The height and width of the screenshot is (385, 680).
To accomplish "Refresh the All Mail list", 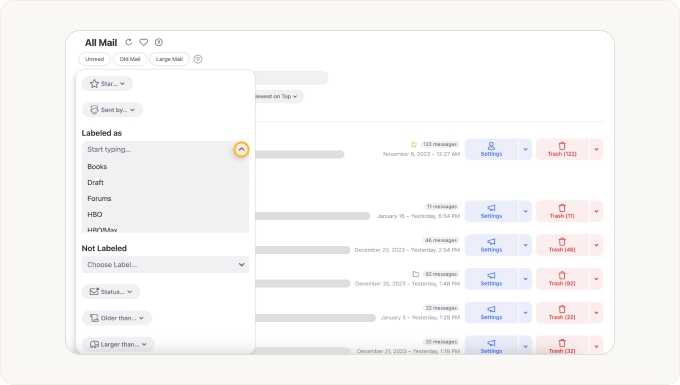I will coord(128,42).
